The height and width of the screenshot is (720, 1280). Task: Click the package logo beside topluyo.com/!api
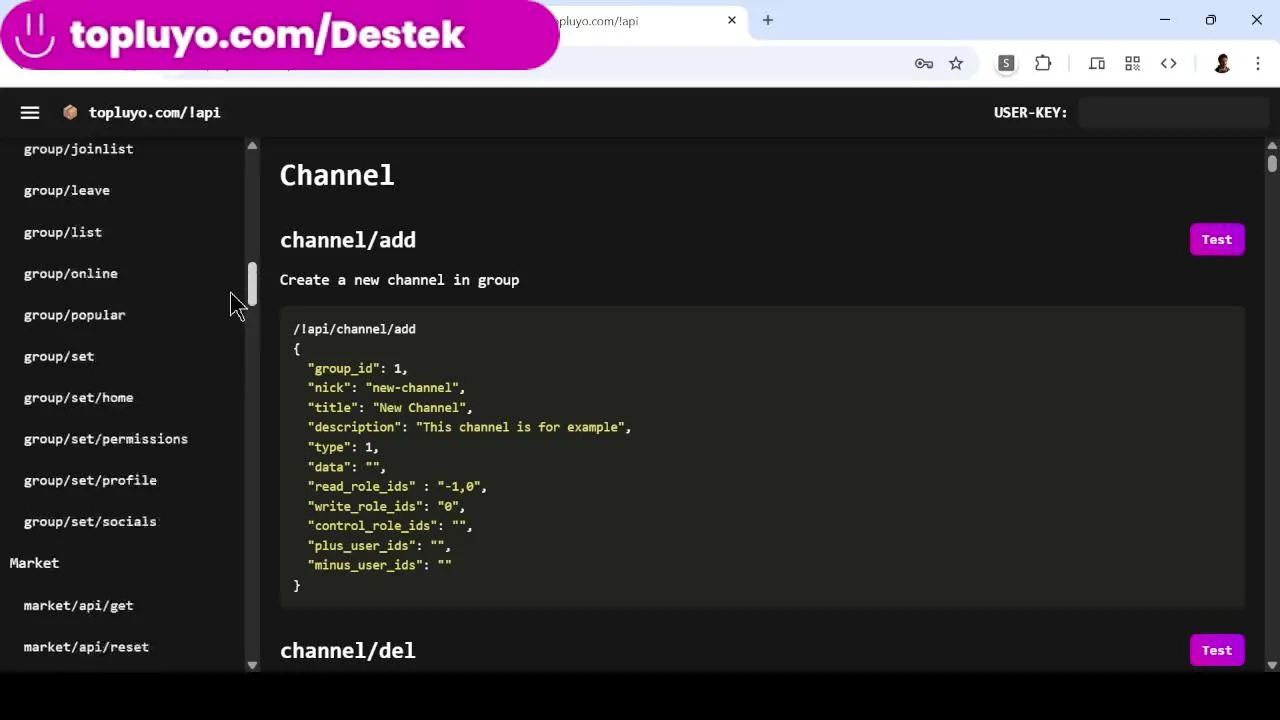[x=70, y=113]
